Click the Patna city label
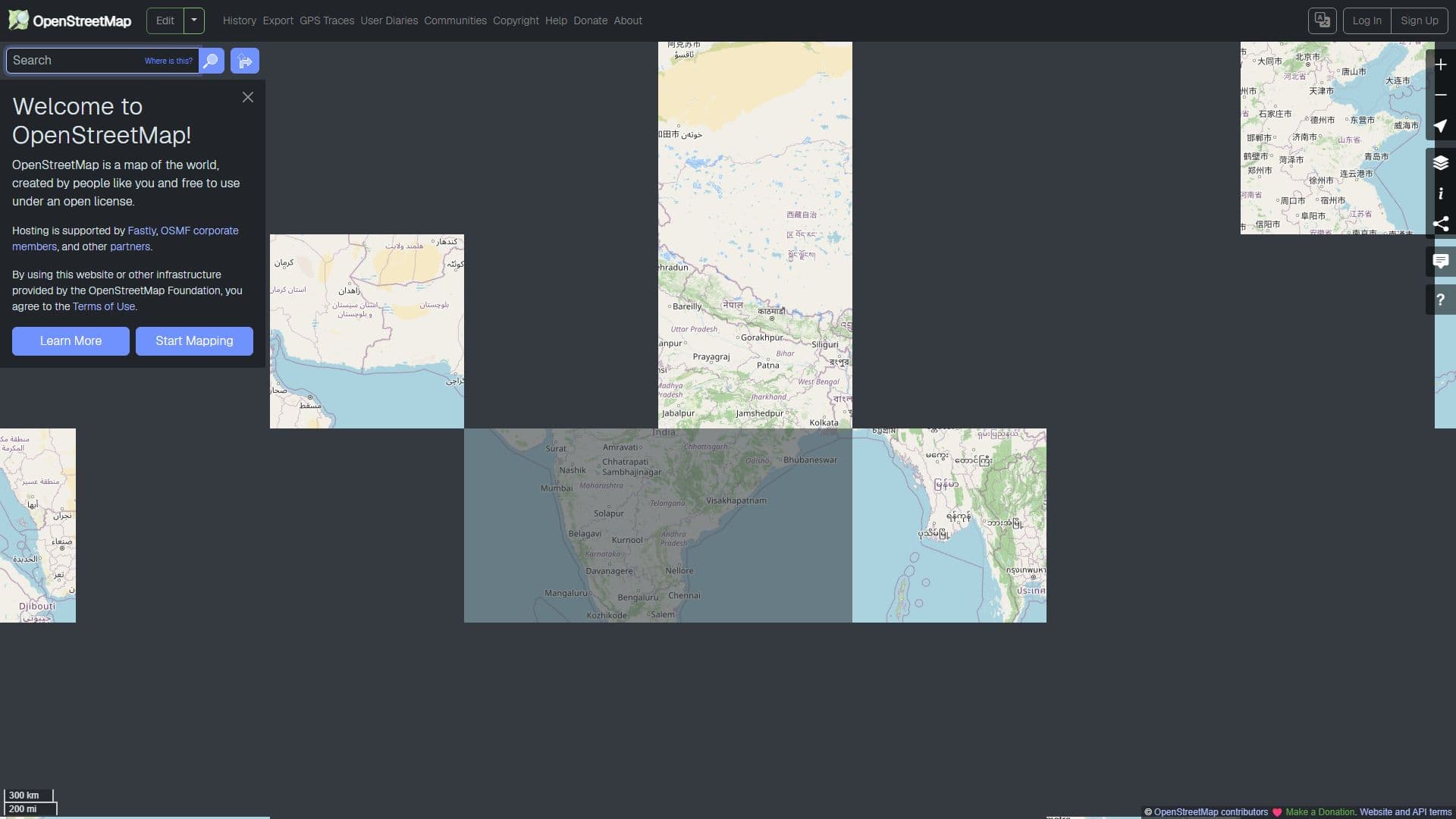The width and height of the screenshot is (1456, 819). (x=768, y=366)
